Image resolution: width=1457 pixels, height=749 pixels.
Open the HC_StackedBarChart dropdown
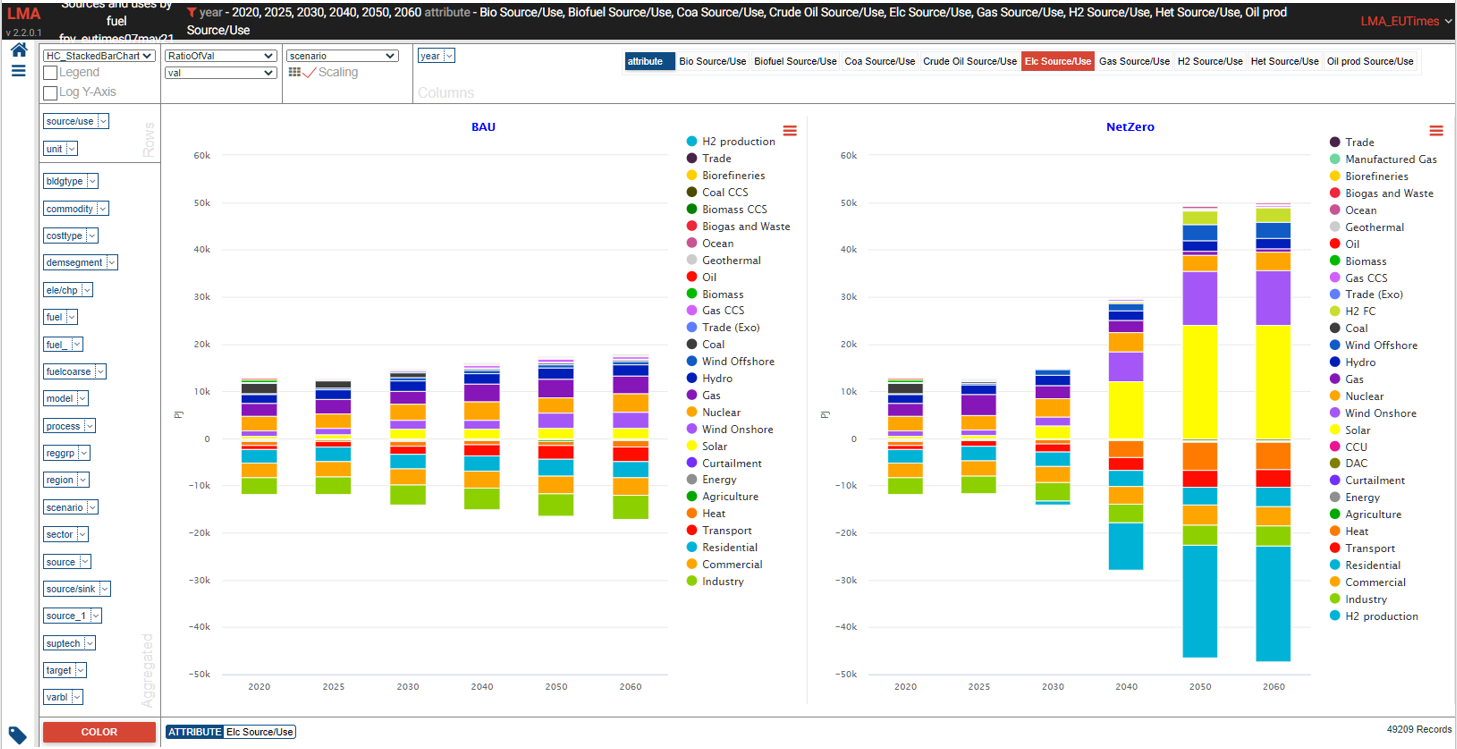click(x=99, y=56)
